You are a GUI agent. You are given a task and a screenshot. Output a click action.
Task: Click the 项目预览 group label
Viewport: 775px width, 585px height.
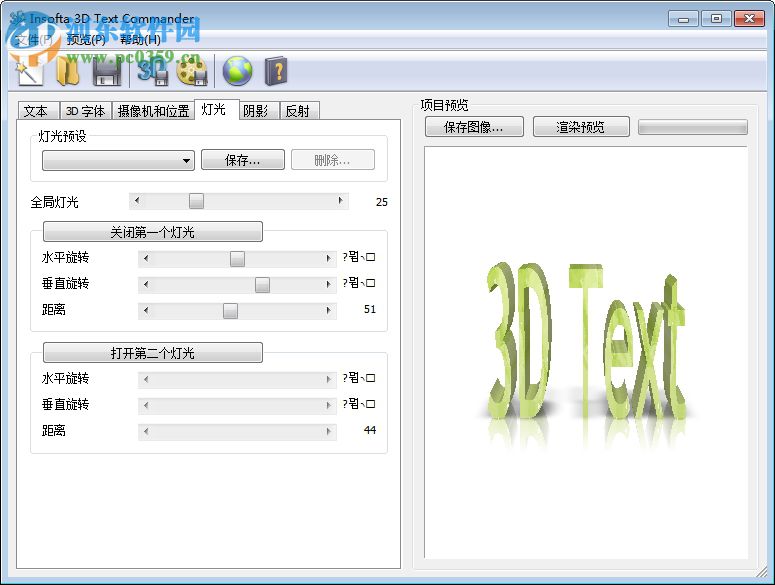pos(444,105)
